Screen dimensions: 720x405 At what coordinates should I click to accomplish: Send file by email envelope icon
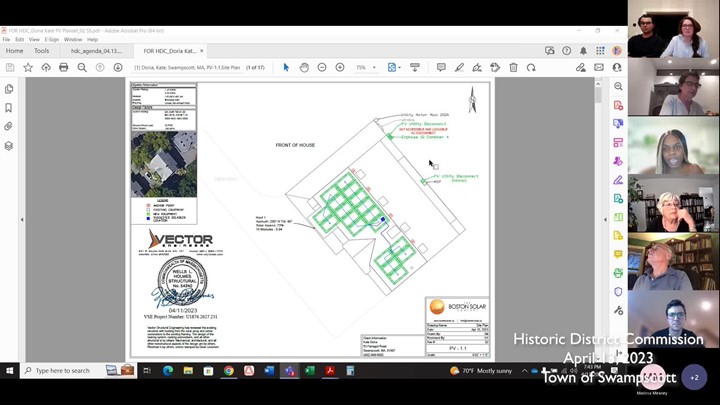point(599,68)
